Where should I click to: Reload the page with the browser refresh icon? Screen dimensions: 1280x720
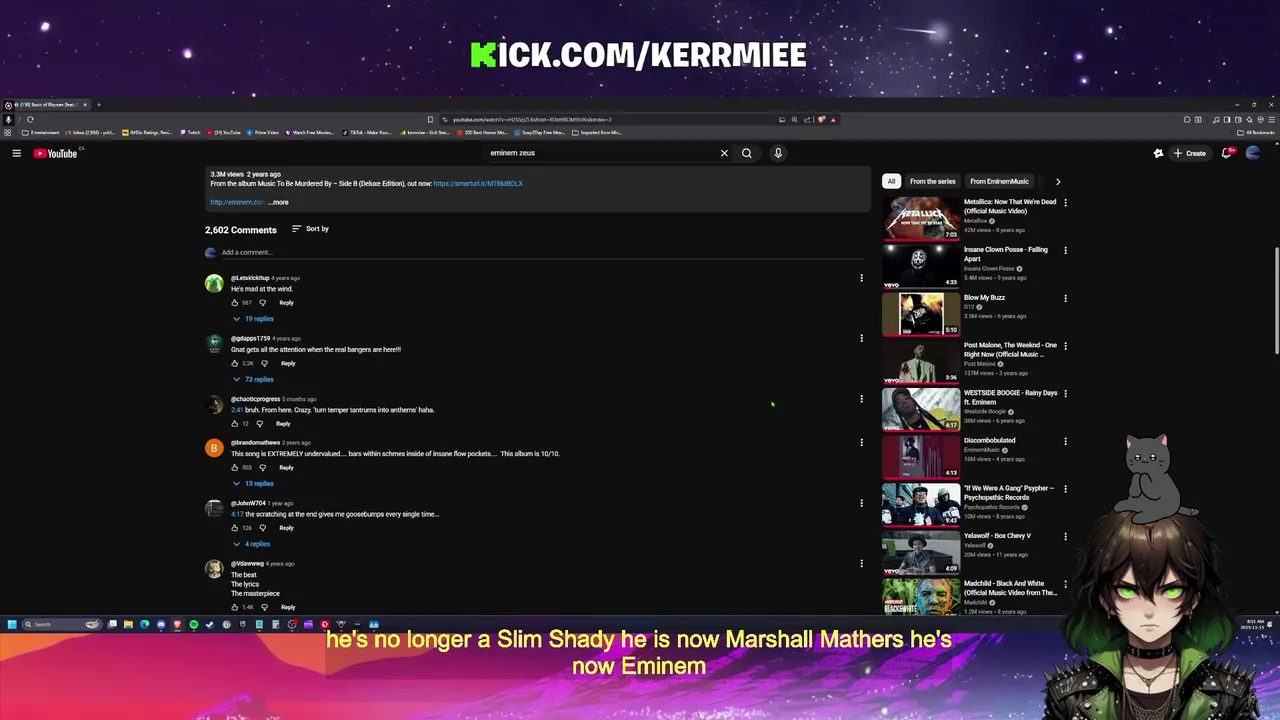(x=30, y=120)
